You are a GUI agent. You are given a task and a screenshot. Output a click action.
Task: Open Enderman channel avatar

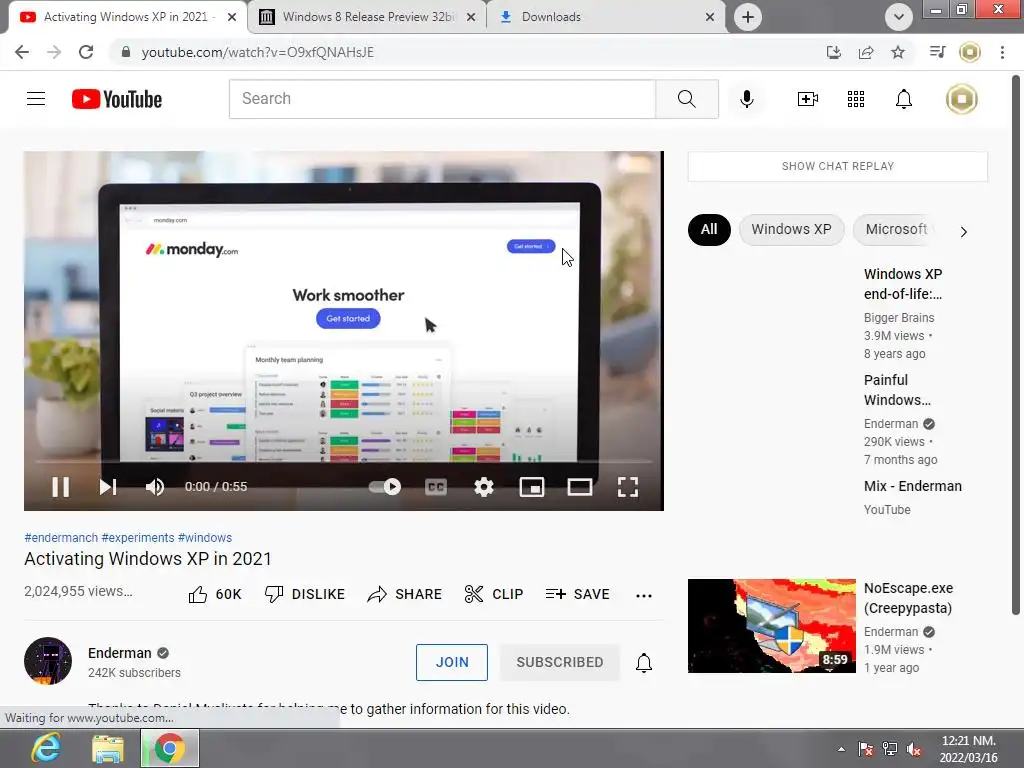click(x=48, y=661)
